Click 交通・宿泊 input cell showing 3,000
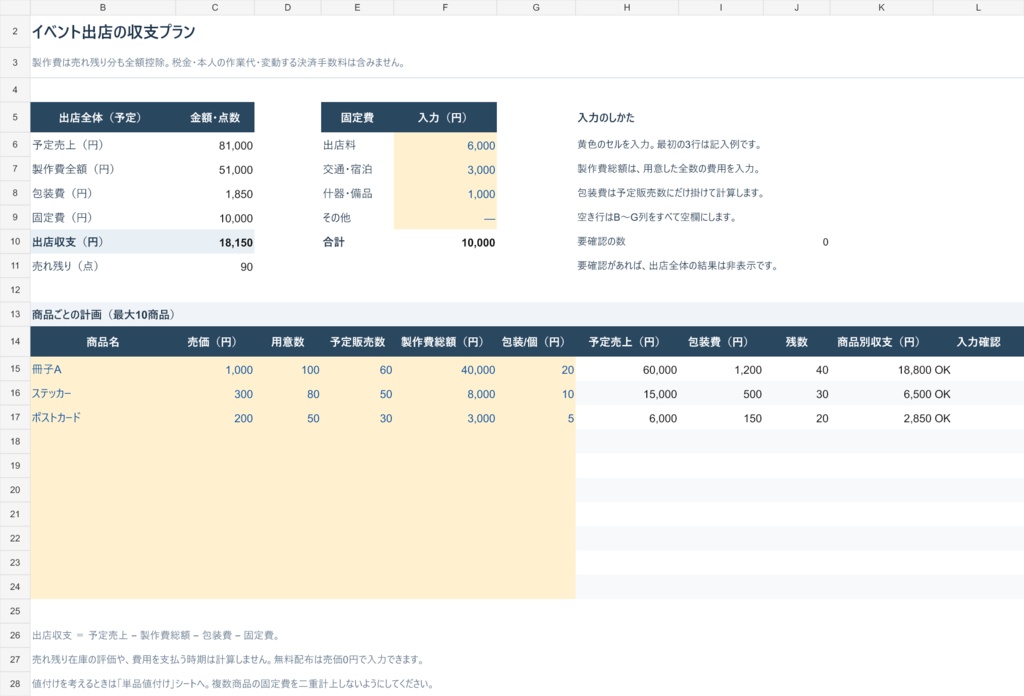Image resolution: width=1024 pixels, height=696 pixels. (445, 170)
